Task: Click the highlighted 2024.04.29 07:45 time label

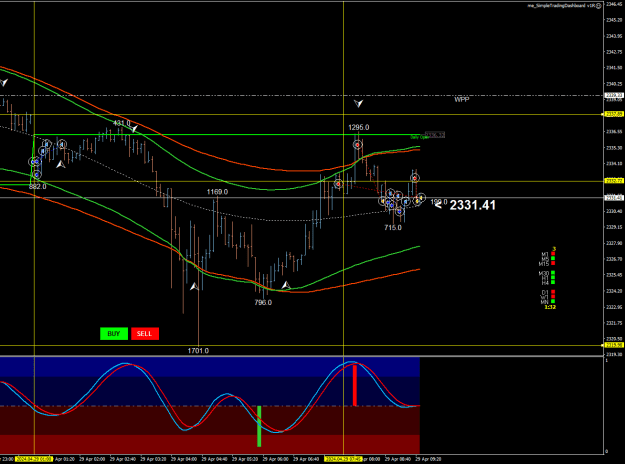Action: coord(343,459)
